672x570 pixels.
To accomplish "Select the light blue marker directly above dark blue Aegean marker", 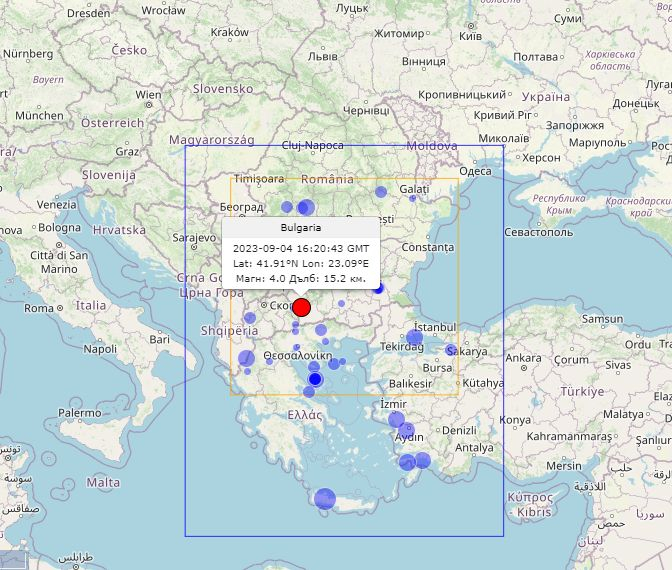I will (314, 367).
